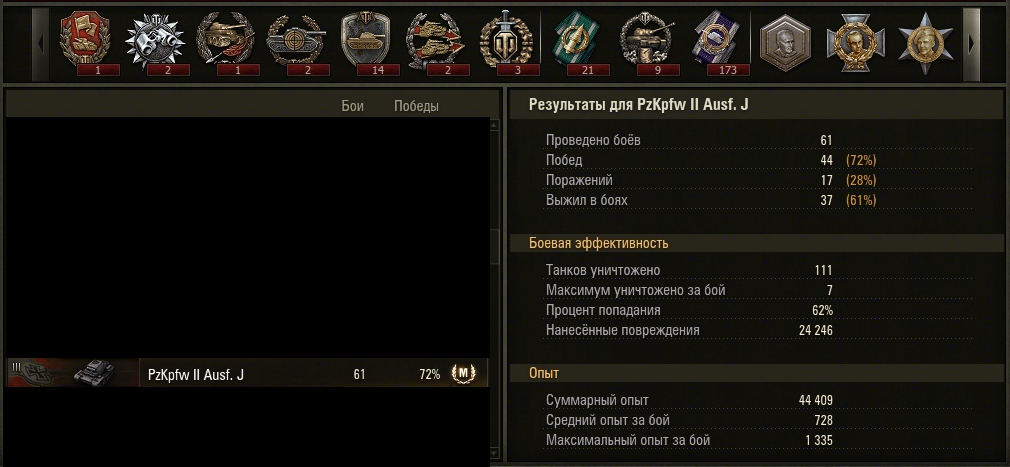Select the cross-shaped portrait medal
This screenshot has height=467, width=1010.
pyautogui.click(x=855, y=43)
